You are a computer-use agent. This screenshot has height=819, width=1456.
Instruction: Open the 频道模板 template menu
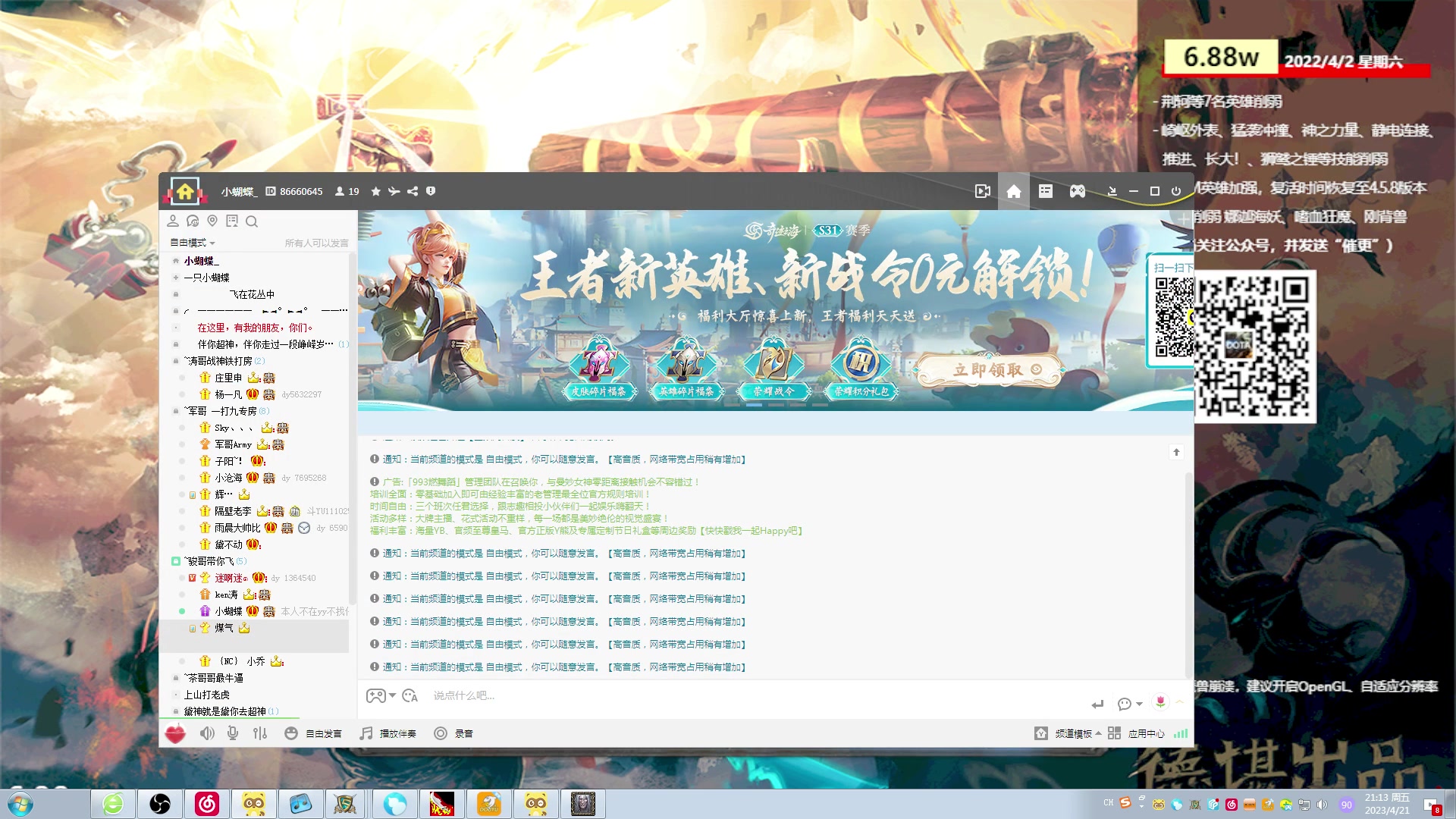click(1068, 733)
